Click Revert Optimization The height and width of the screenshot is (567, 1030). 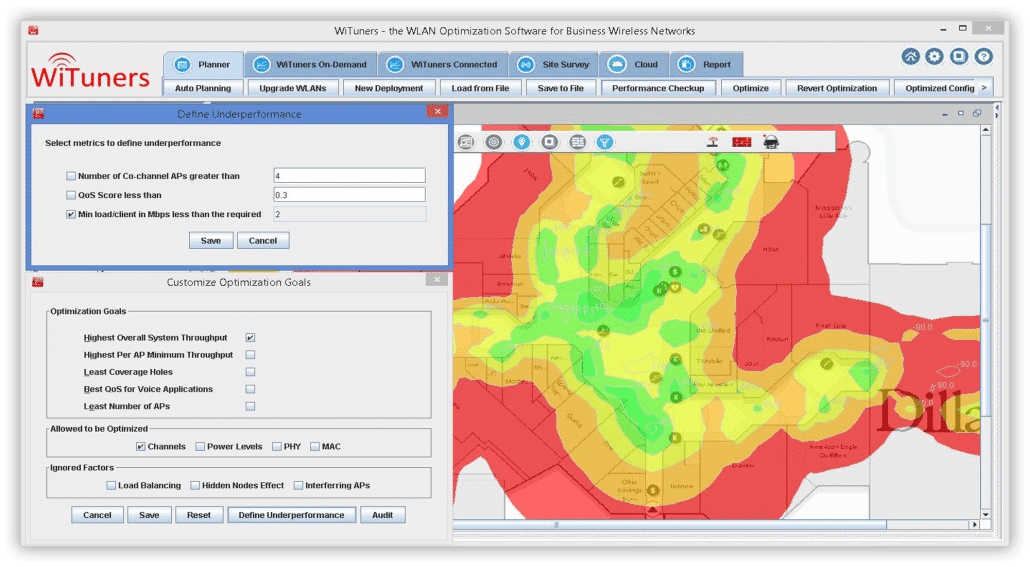(837, 88)
